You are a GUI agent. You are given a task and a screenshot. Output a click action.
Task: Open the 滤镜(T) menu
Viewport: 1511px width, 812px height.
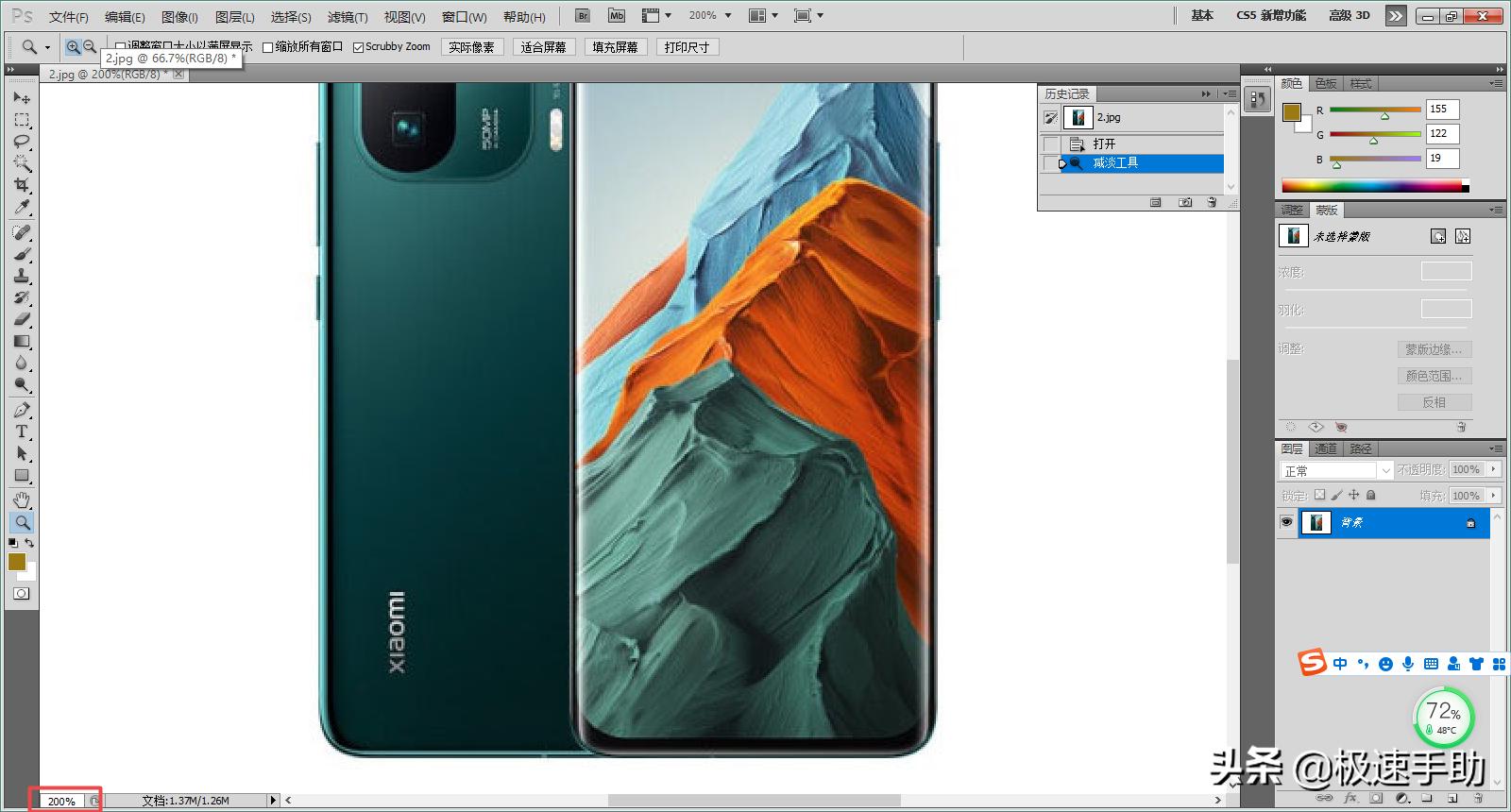coord(347,17)
